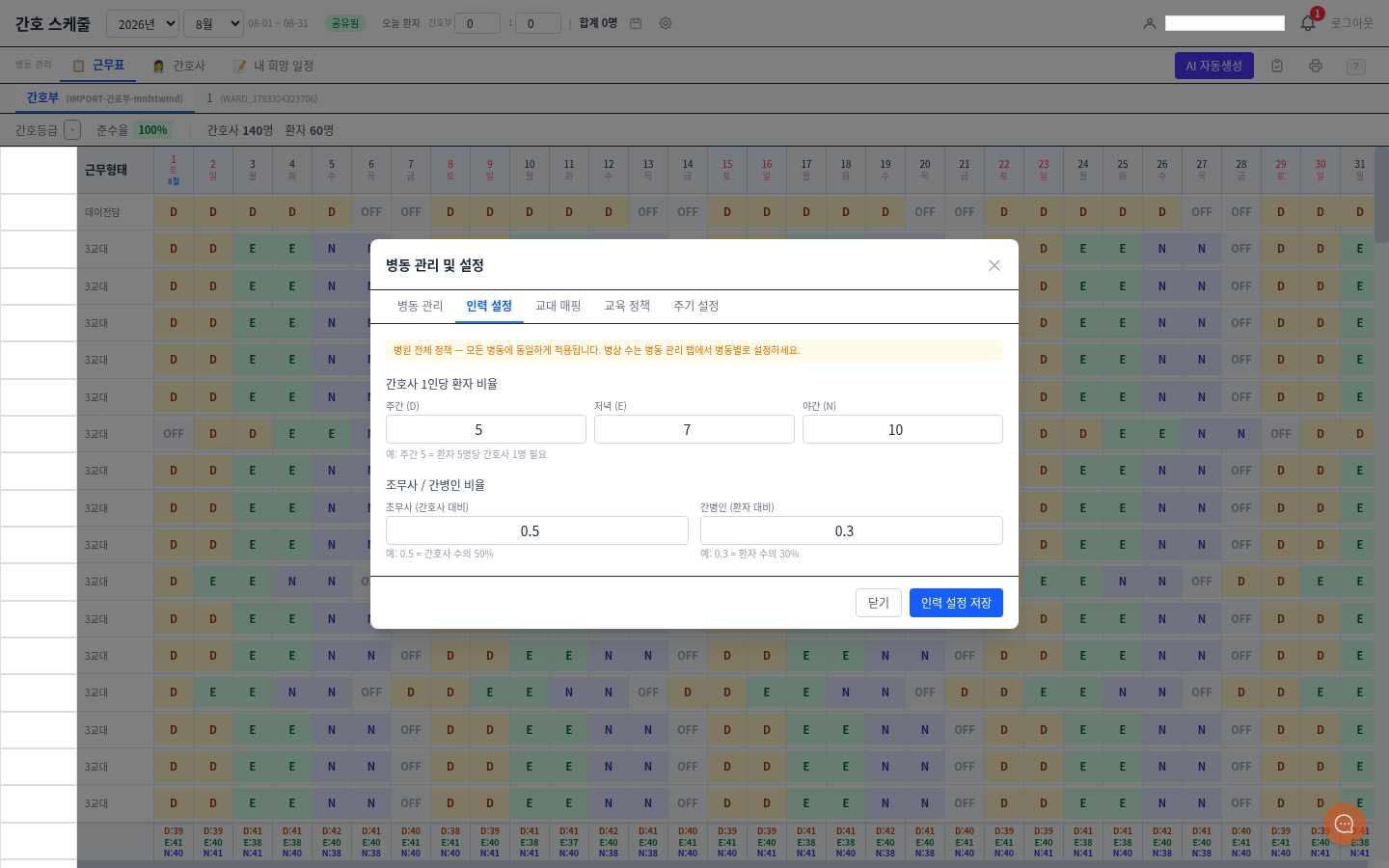Click the 간병인 (환자 대비) input field
Screen dimensions: 1389x868
[x=852, y=530]
